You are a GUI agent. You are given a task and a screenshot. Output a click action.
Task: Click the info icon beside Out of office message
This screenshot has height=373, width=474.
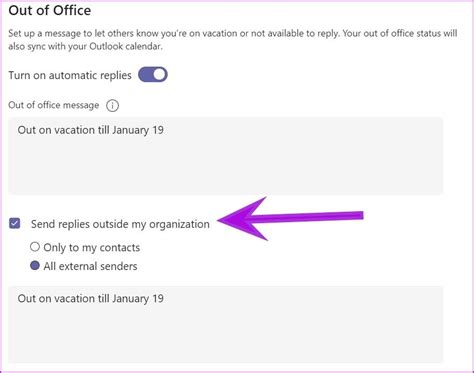click(112, 106)
